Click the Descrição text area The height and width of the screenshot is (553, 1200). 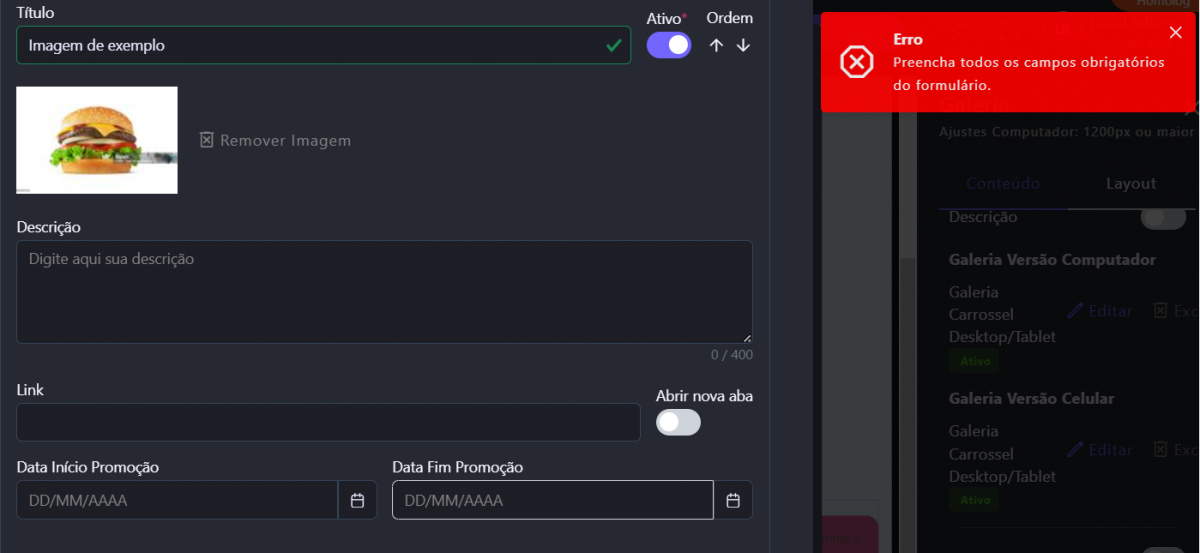tap(384, 292)
